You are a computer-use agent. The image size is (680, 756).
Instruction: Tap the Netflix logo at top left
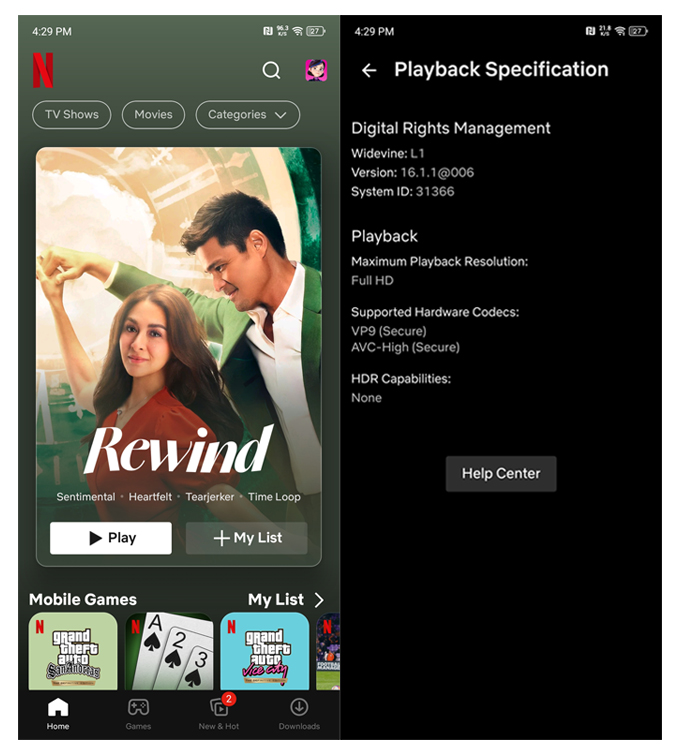tap(43, 70)
